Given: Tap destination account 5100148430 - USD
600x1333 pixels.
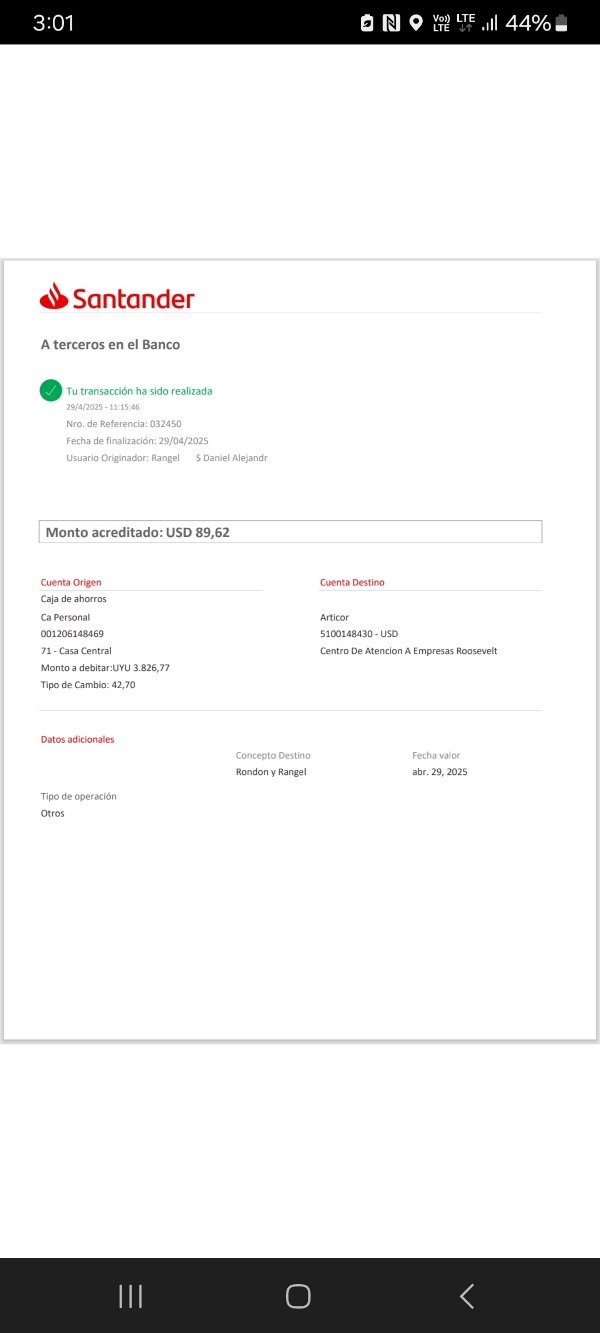Looking at the screenshot, I should click(359, 634).
